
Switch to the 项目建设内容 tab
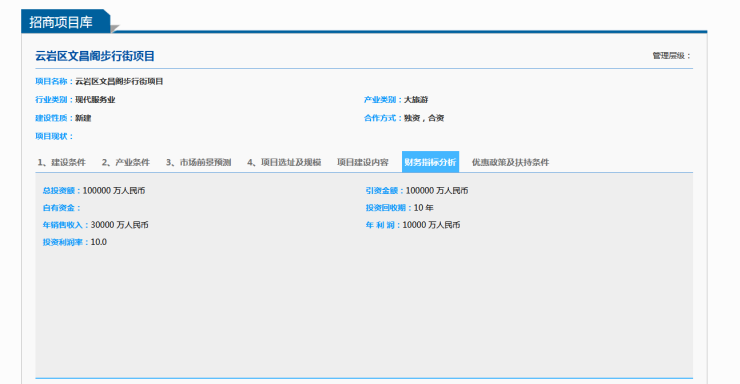(x=362, y=162)
